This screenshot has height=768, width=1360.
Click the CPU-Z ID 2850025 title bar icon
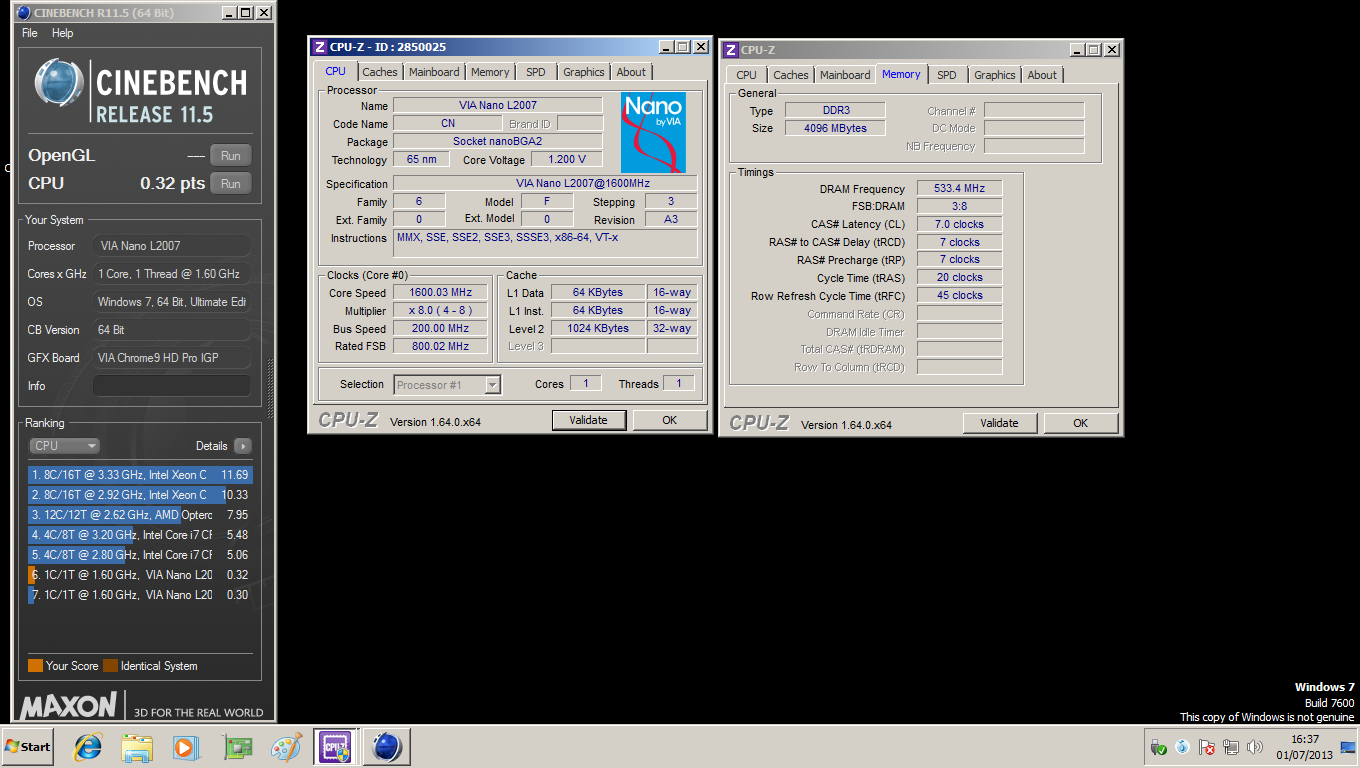pos(319,46)
